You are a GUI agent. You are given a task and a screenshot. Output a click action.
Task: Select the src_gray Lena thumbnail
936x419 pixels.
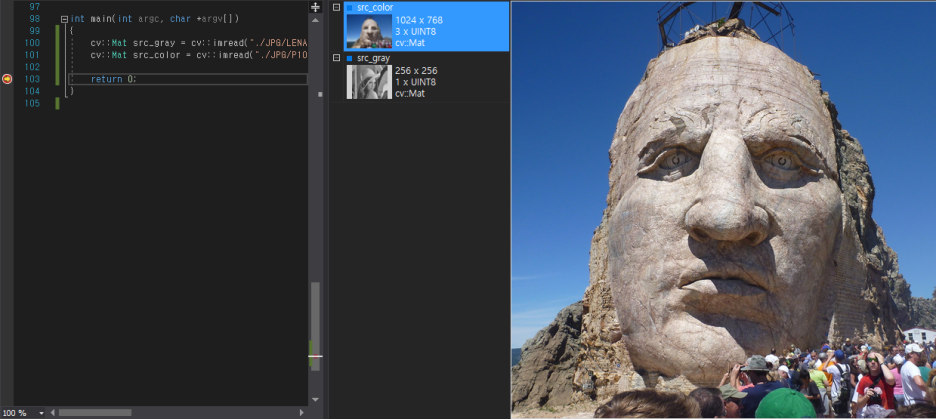(x=369, y=82)
